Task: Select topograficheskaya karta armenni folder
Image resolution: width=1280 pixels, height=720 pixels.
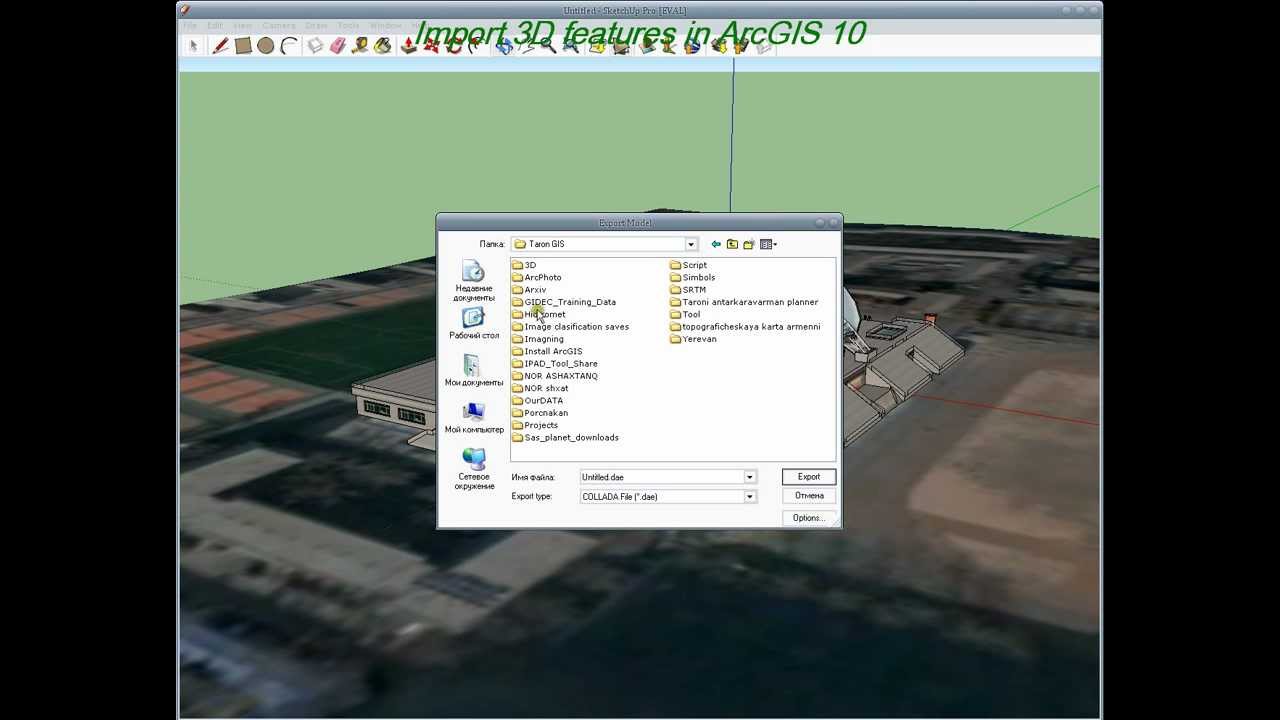Action: tap(745, 327)
